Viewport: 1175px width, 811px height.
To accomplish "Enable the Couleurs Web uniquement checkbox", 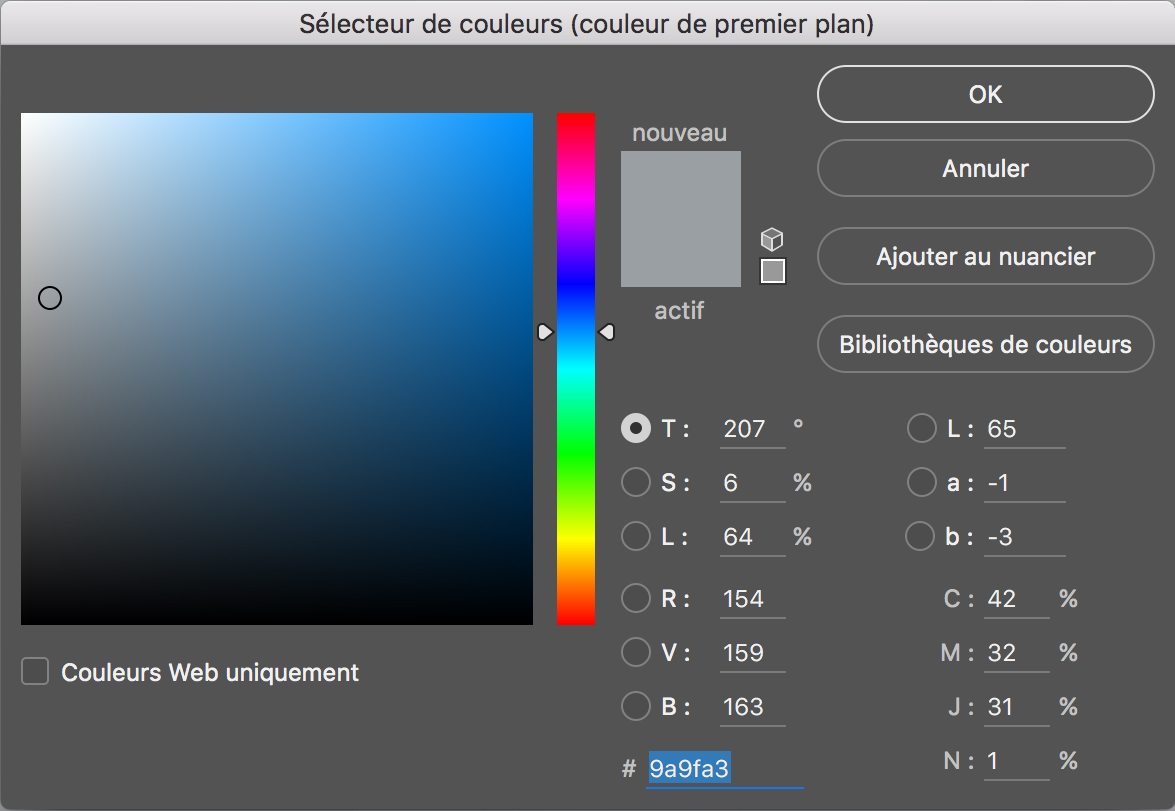I will (35, 672).
